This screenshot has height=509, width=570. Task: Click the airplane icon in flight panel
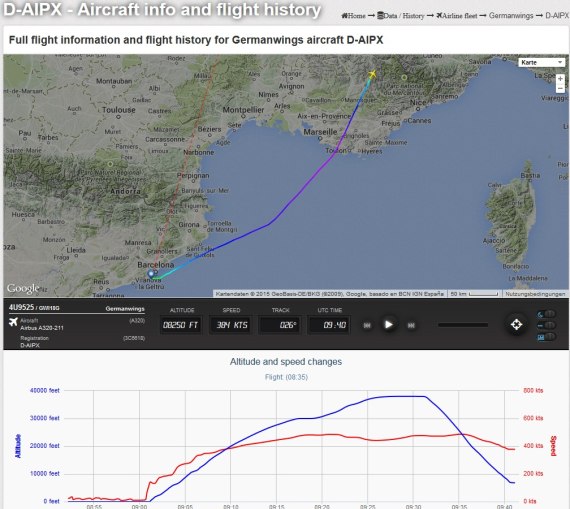pyautogui.click(x=13, y=322)
